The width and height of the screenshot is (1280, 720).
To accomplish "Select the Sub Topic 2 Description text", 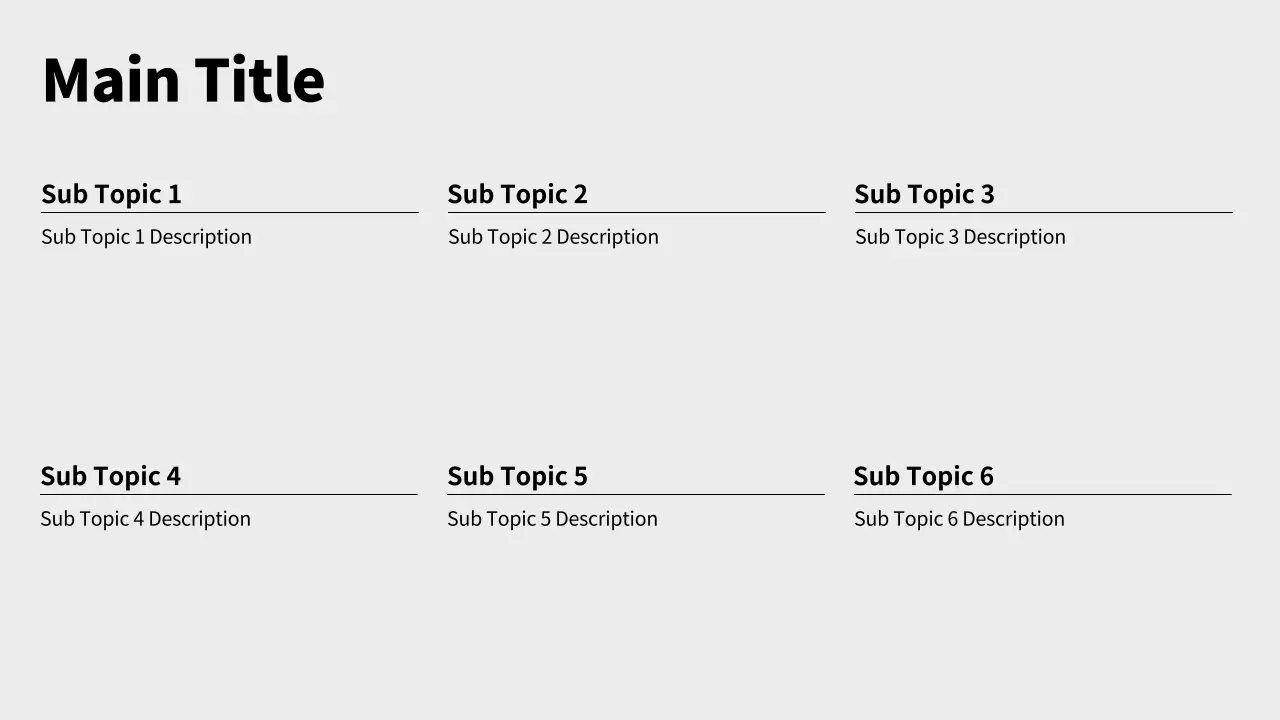I will point(553,237).
